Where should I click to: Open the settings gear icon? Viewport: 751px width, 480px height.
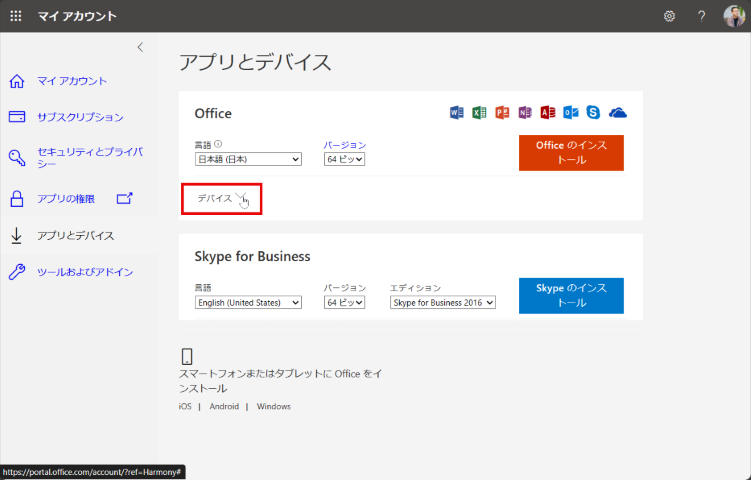pyautogui.click(x=669, y=16)
